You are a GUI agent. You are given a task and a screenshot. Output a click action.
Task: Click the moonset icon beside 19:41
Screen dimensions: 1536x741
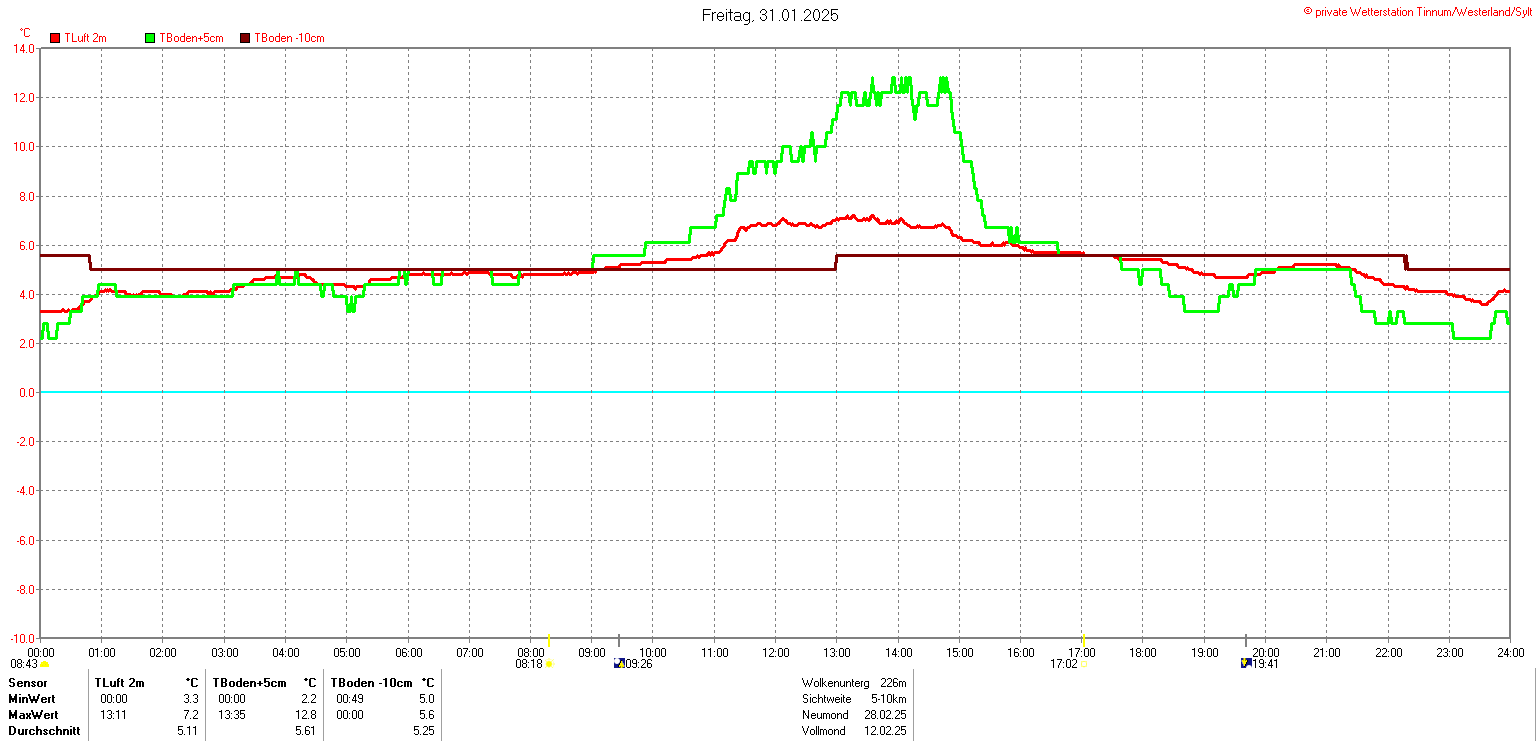[1246, 663]
